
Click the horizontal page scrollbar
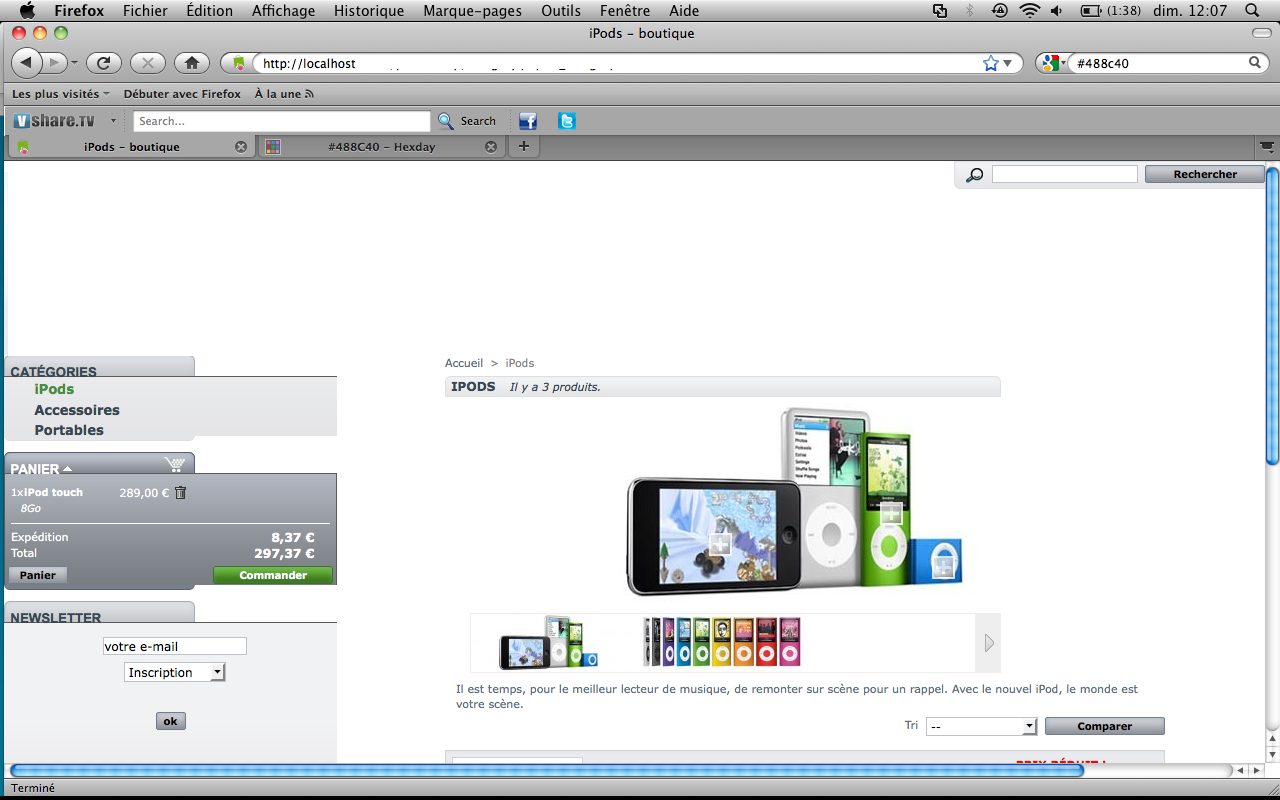[x=546, y=771]
